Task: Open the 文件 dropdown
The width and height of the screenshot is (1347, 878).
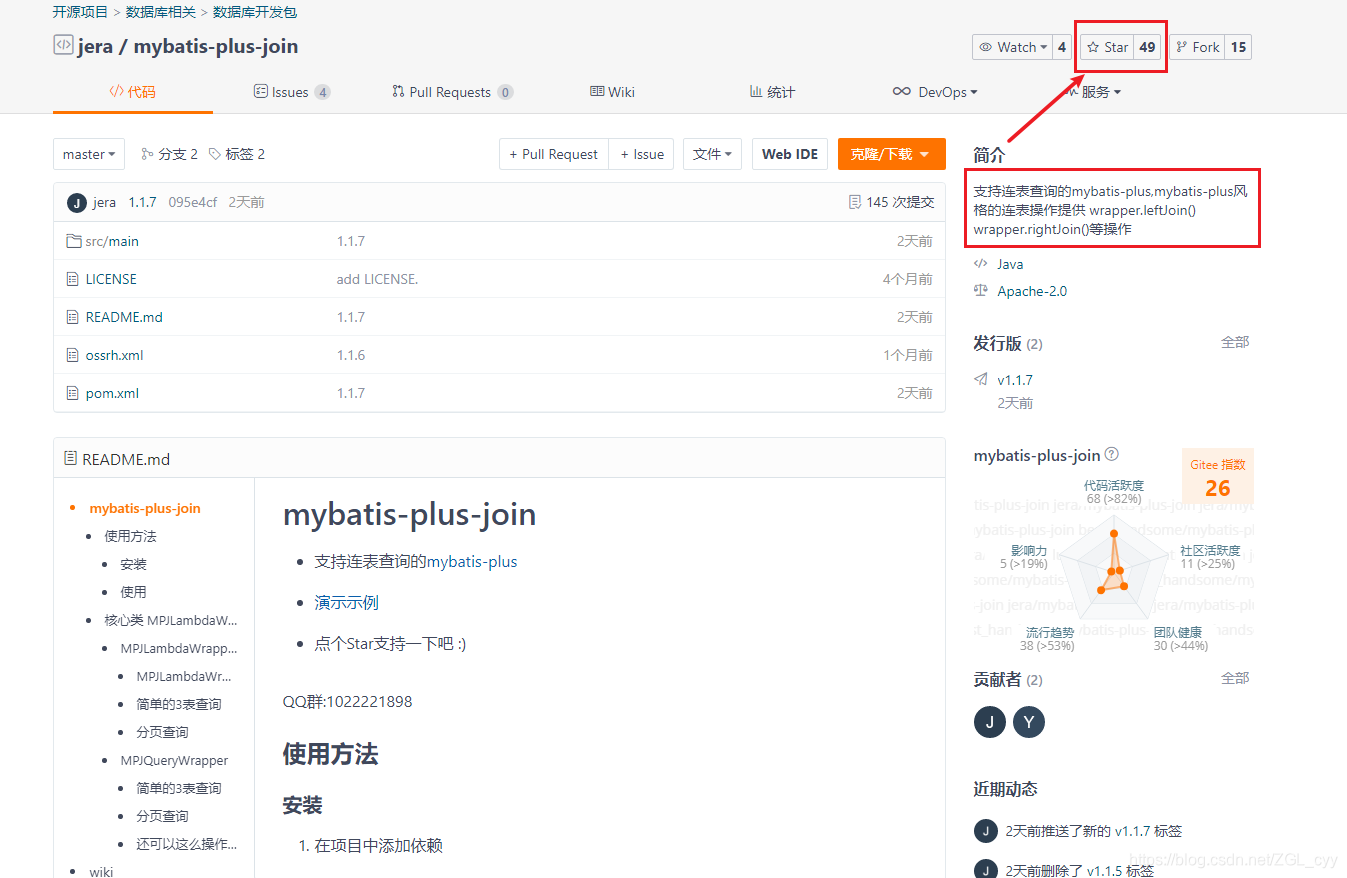Action: [x=713, y=154]
